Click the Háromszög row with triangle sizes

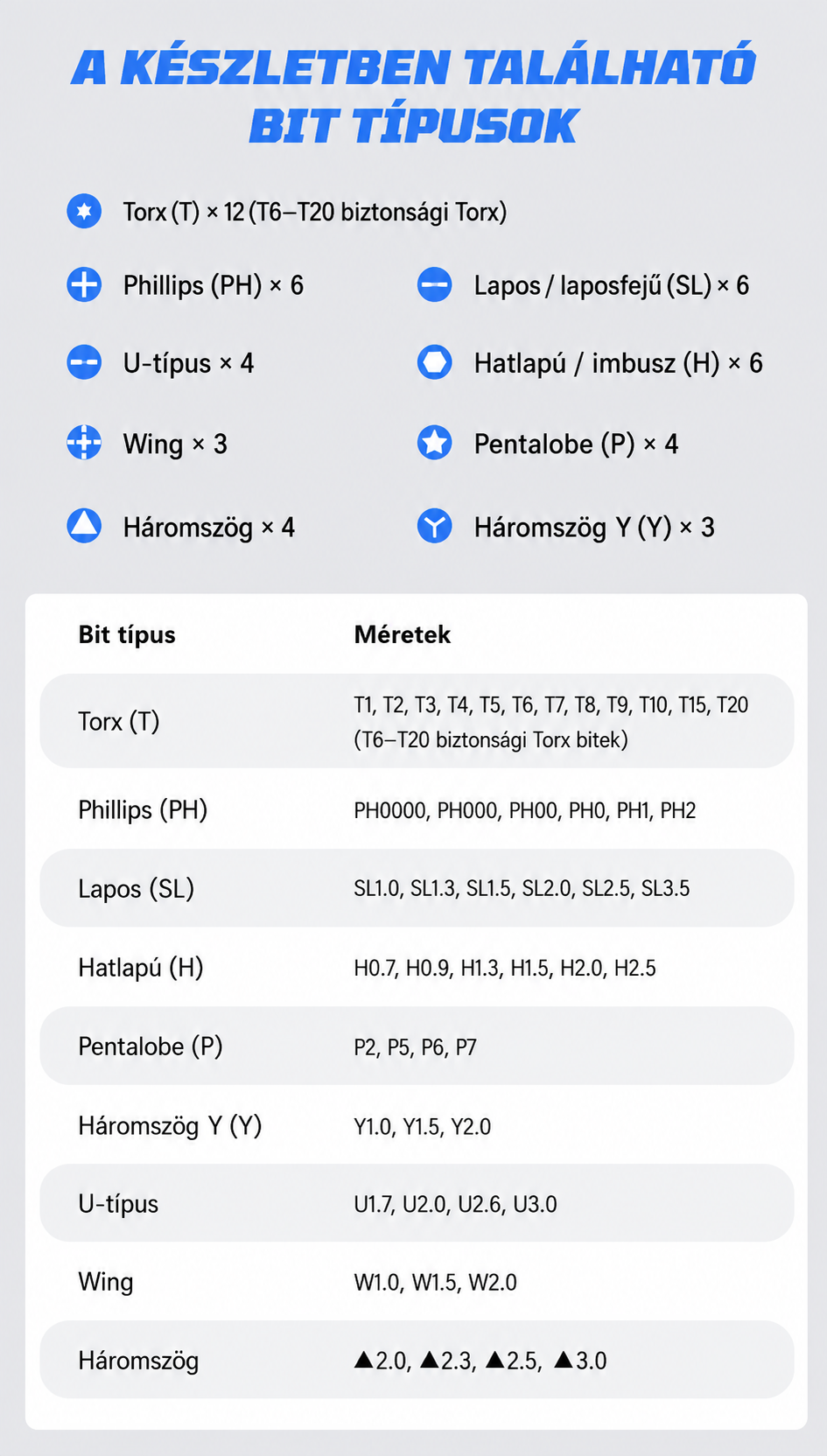pos(417,1360)
